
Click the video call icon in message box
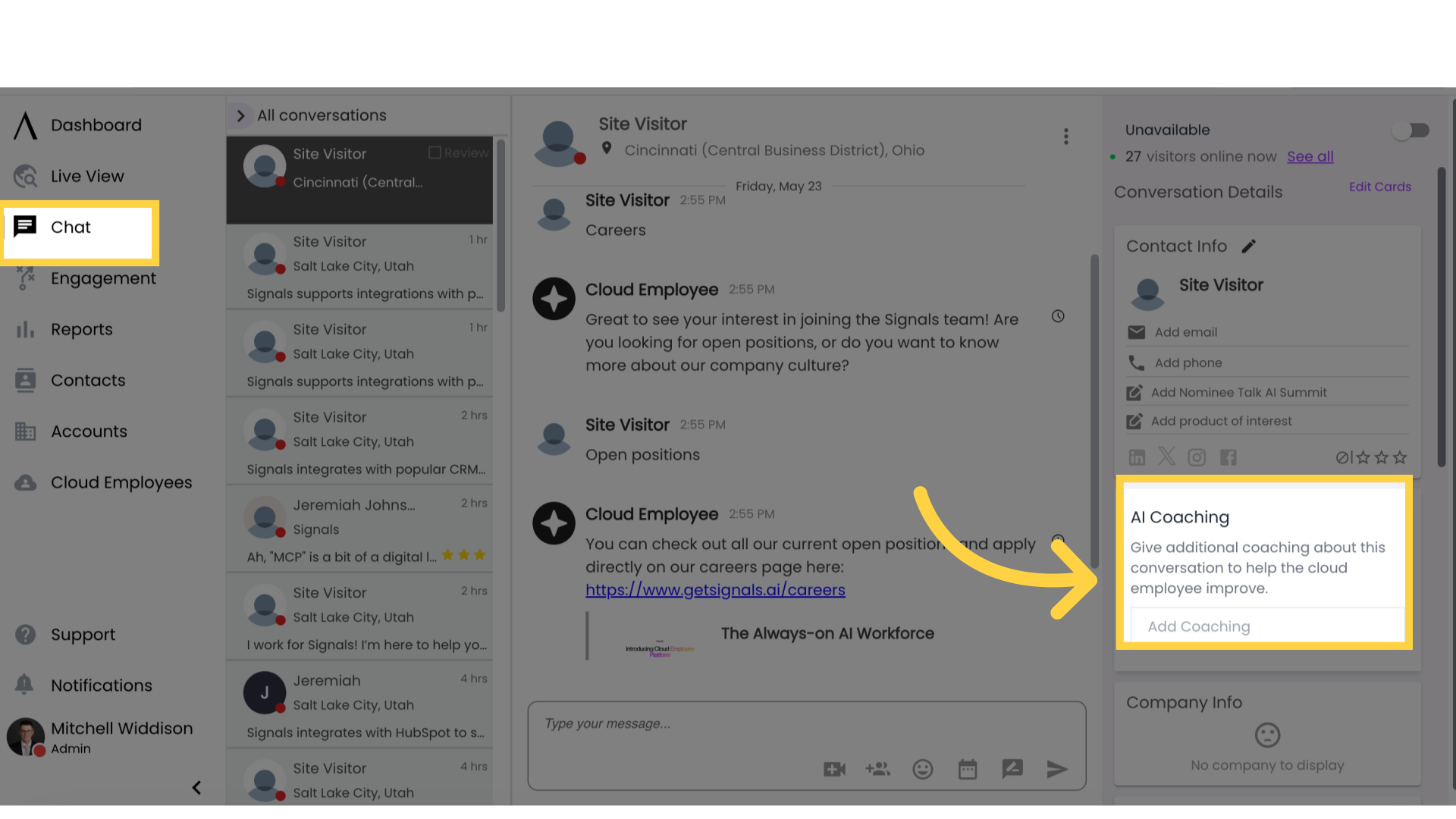834,770
